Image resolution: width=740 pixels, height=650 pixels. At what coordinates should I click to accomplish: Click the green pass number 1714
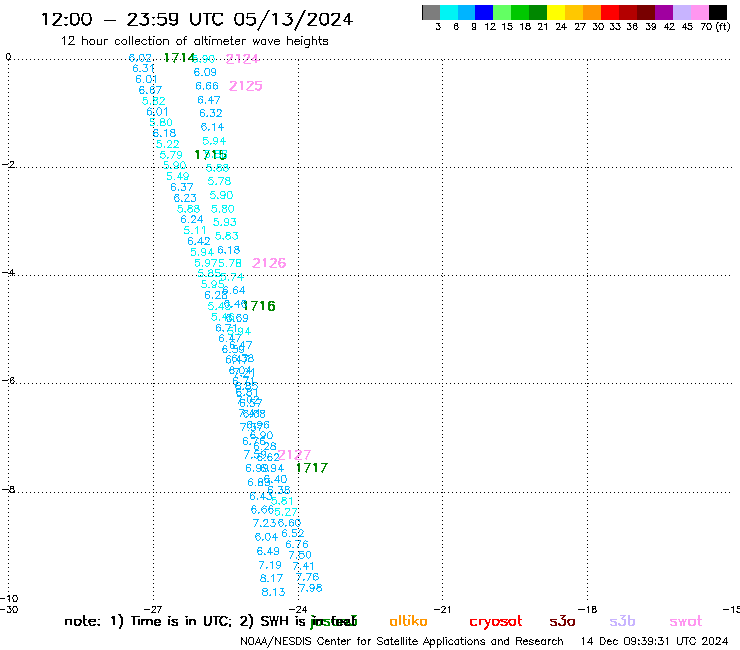(179, 58)
